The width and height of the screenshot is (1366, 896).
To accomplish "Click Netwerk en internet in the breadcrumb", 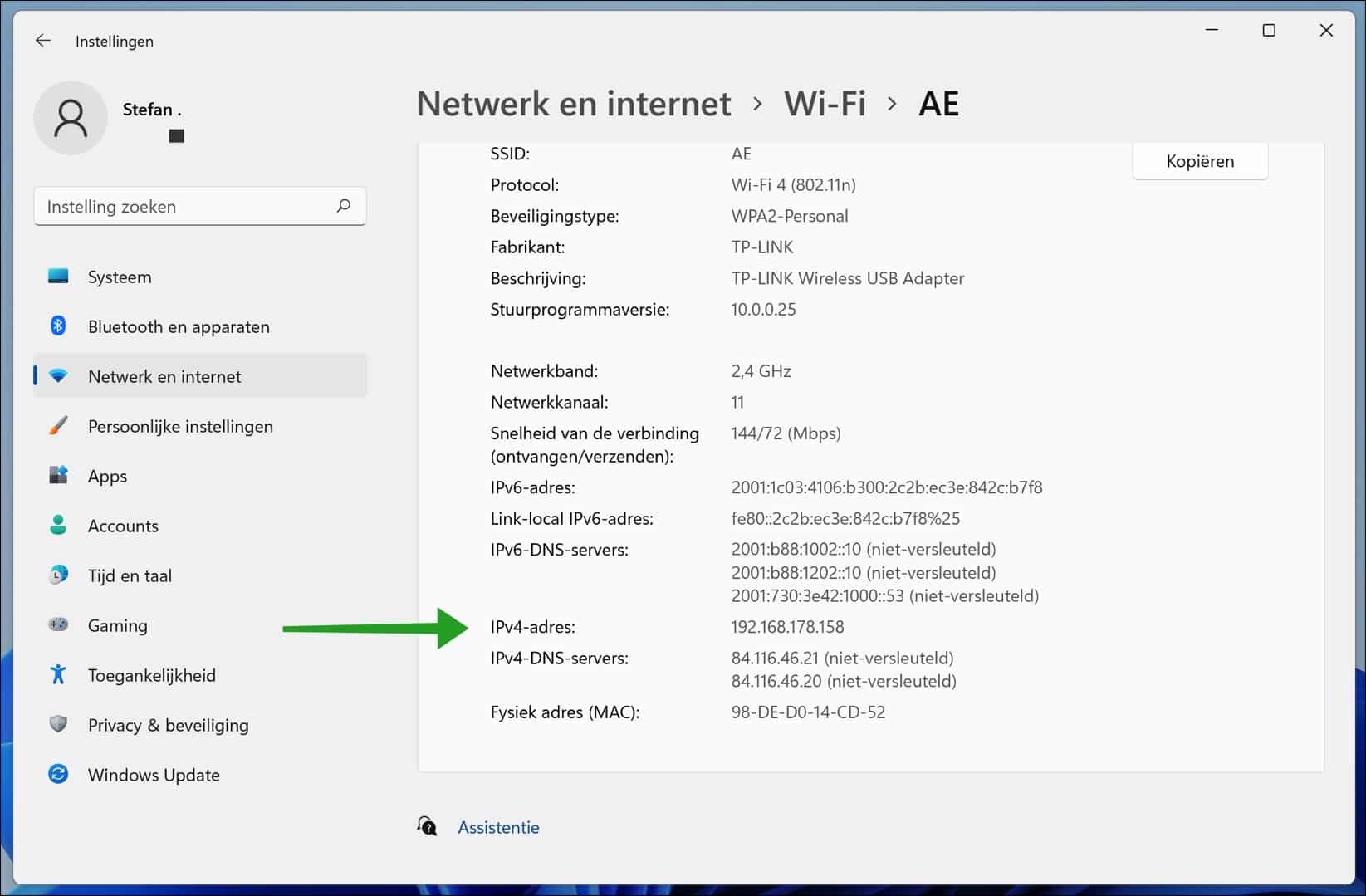I will [x=574, y=103].
